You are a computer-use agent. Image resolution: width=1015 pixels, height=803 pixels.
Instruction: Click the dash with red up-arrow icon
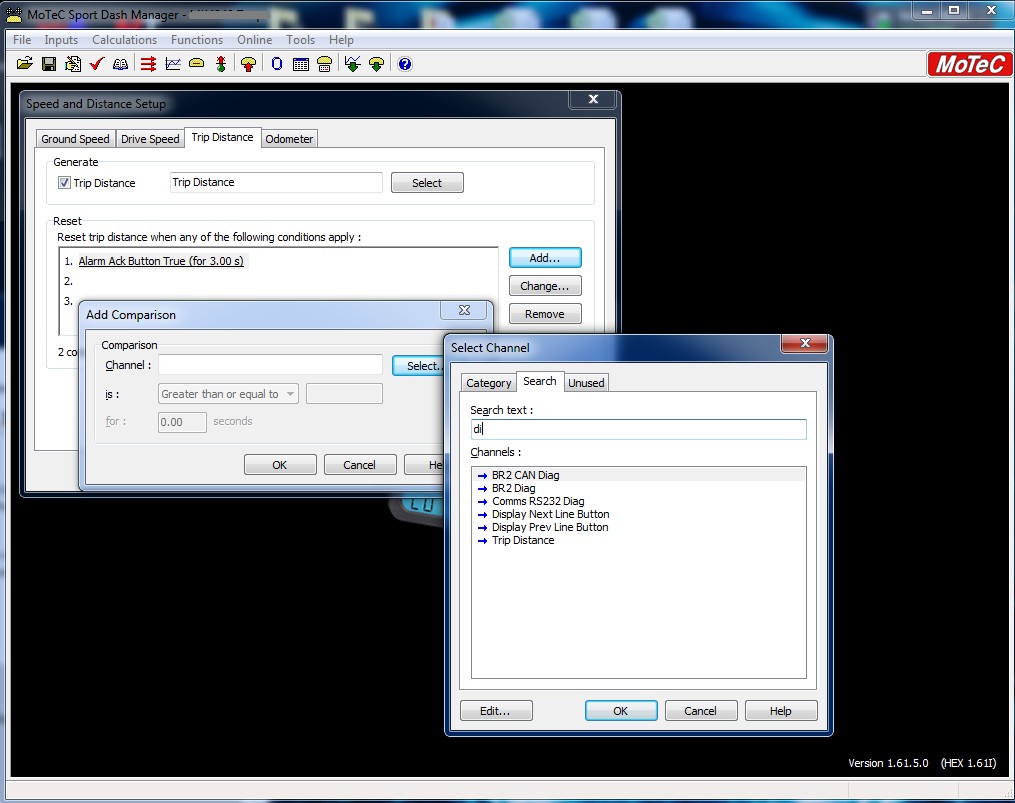(x=248, y=63)
